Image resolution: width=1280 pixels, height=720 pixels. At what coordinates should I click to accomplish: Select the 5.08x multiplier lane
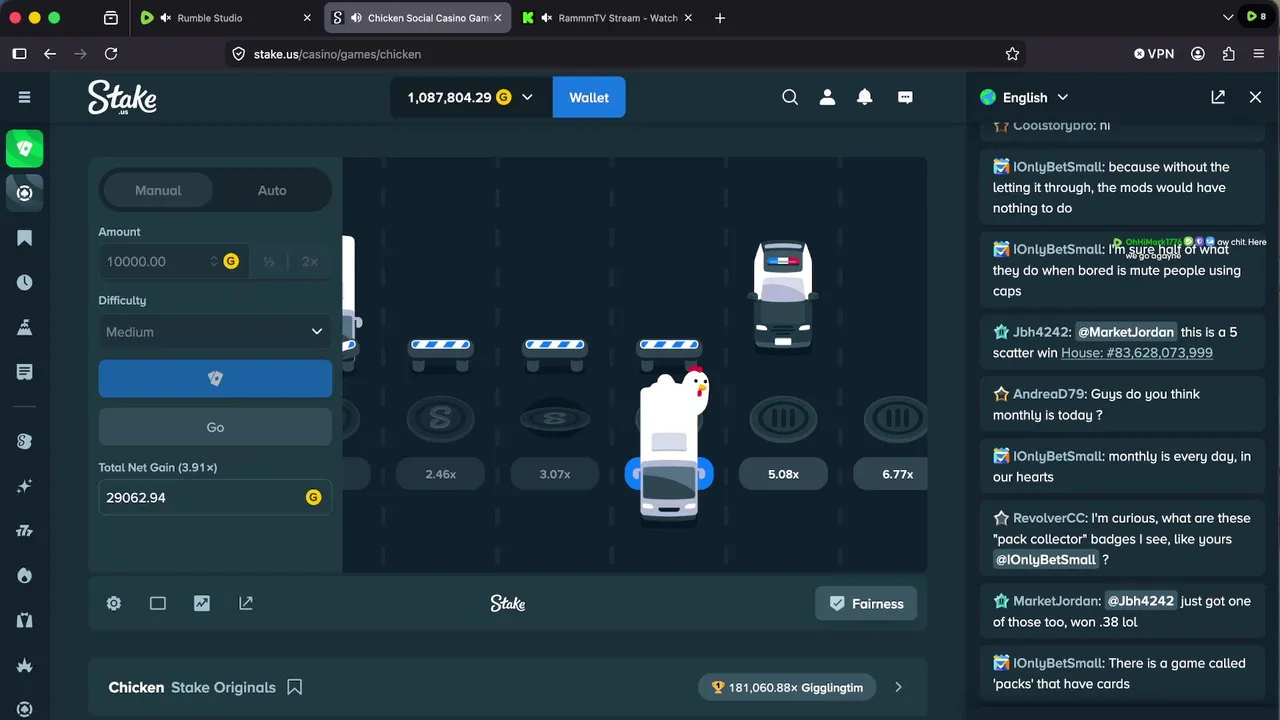[783, 474]
